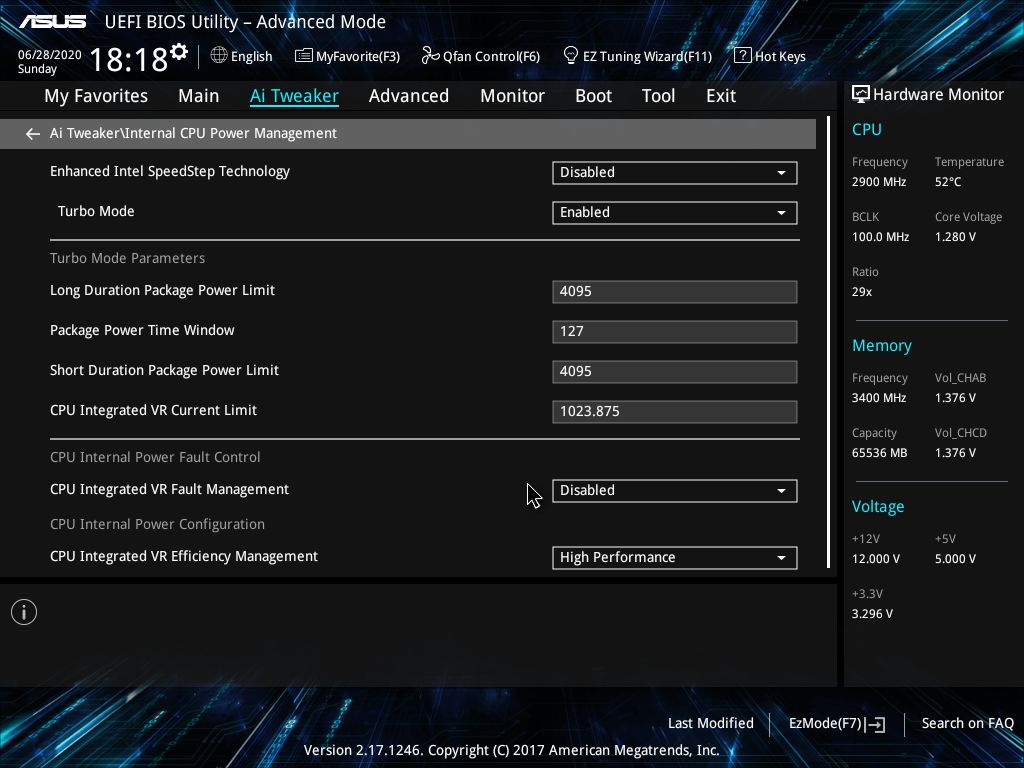Click the settings list vertical scrollbar
This screenshot has width=1024, height=768.
pyautogui.click(x=828, y=342)
